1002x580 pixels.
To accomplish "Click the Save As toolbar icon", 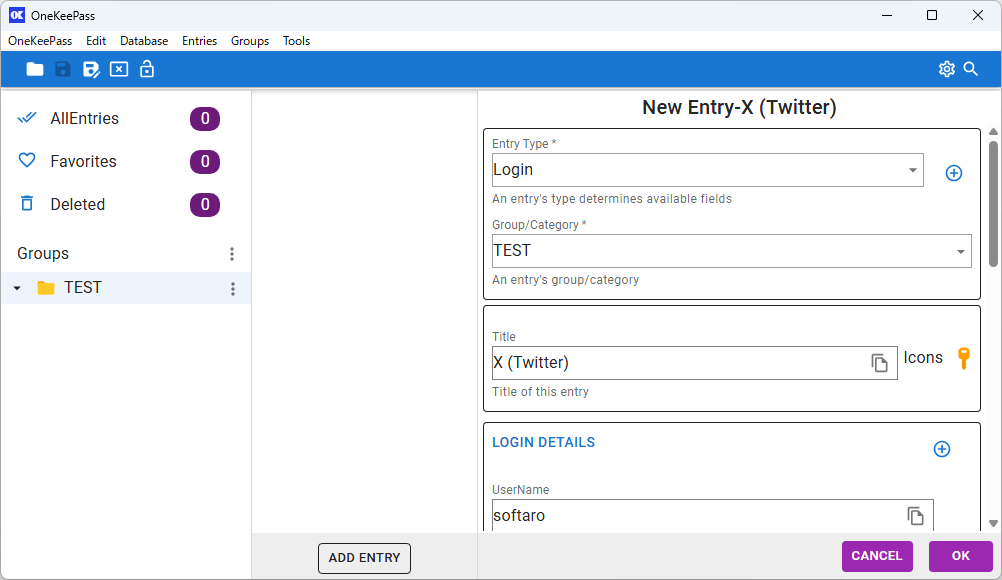I will tap(91, 69).
